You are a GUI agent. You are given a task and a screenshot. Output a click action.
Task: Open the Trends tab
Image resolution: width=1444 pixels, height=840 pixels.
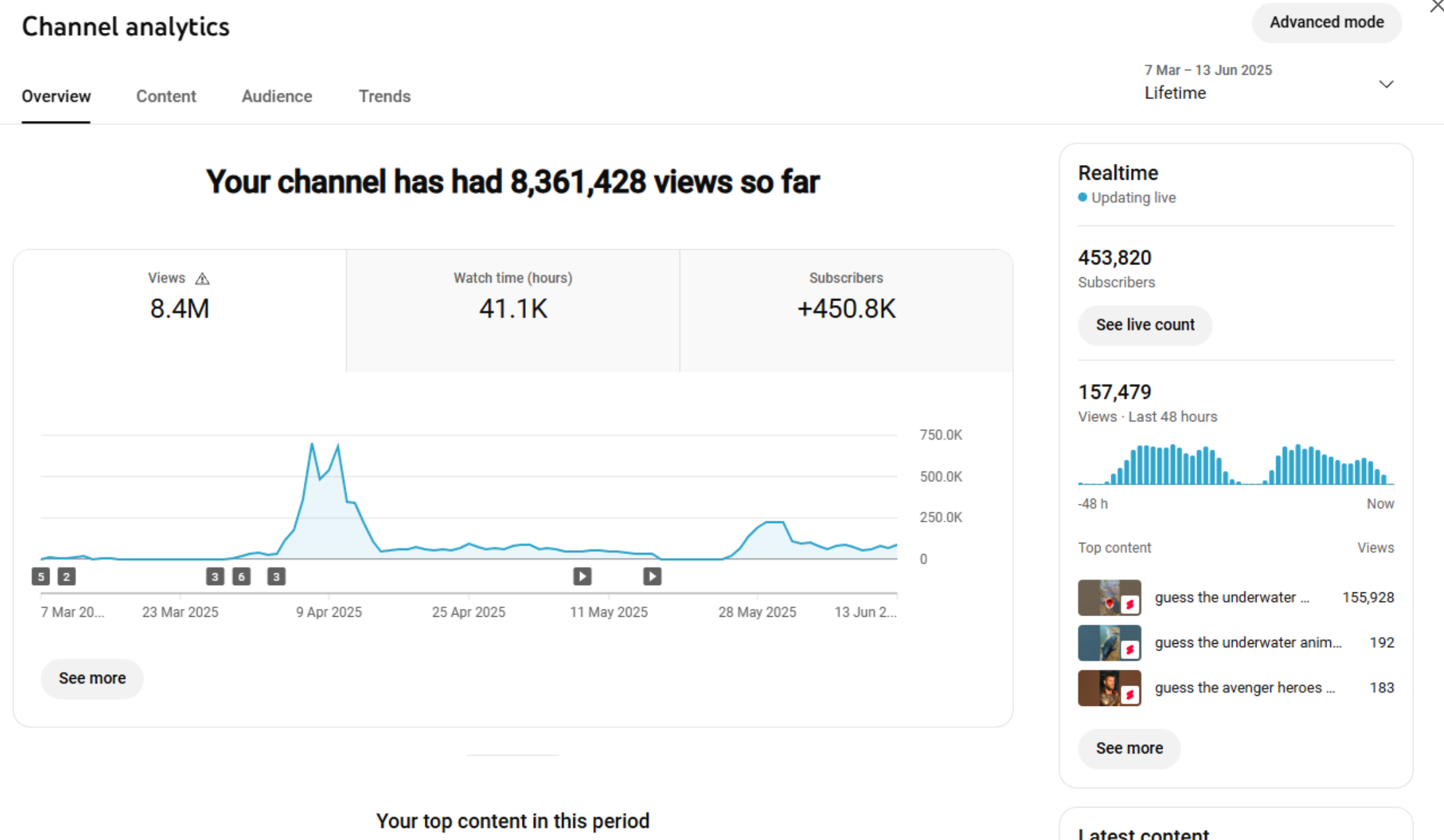pos(384,96)
